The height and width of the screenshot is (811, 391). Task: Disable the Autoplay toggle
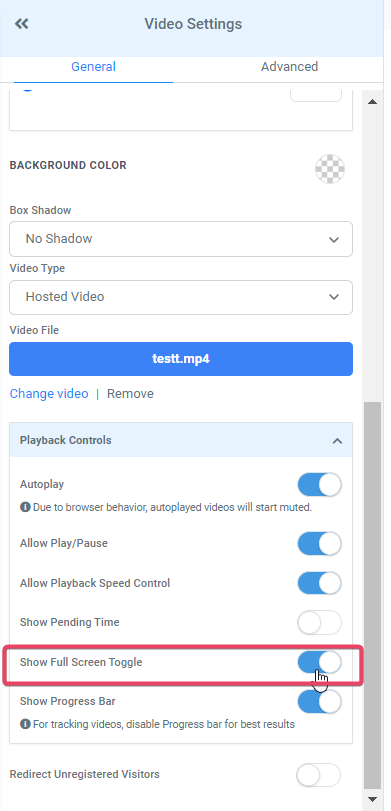click(320, 485)
